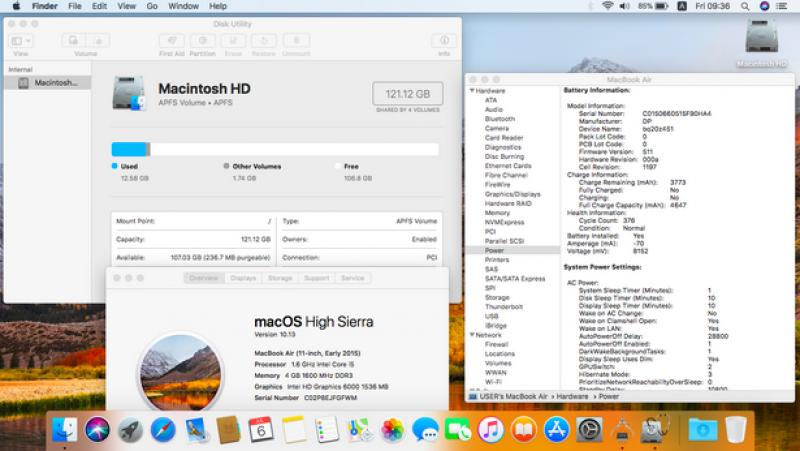Click the First Aid toolbar icon
Image resolution: width=800 pixels, height=451 pixels.
[x=171, y=41]
